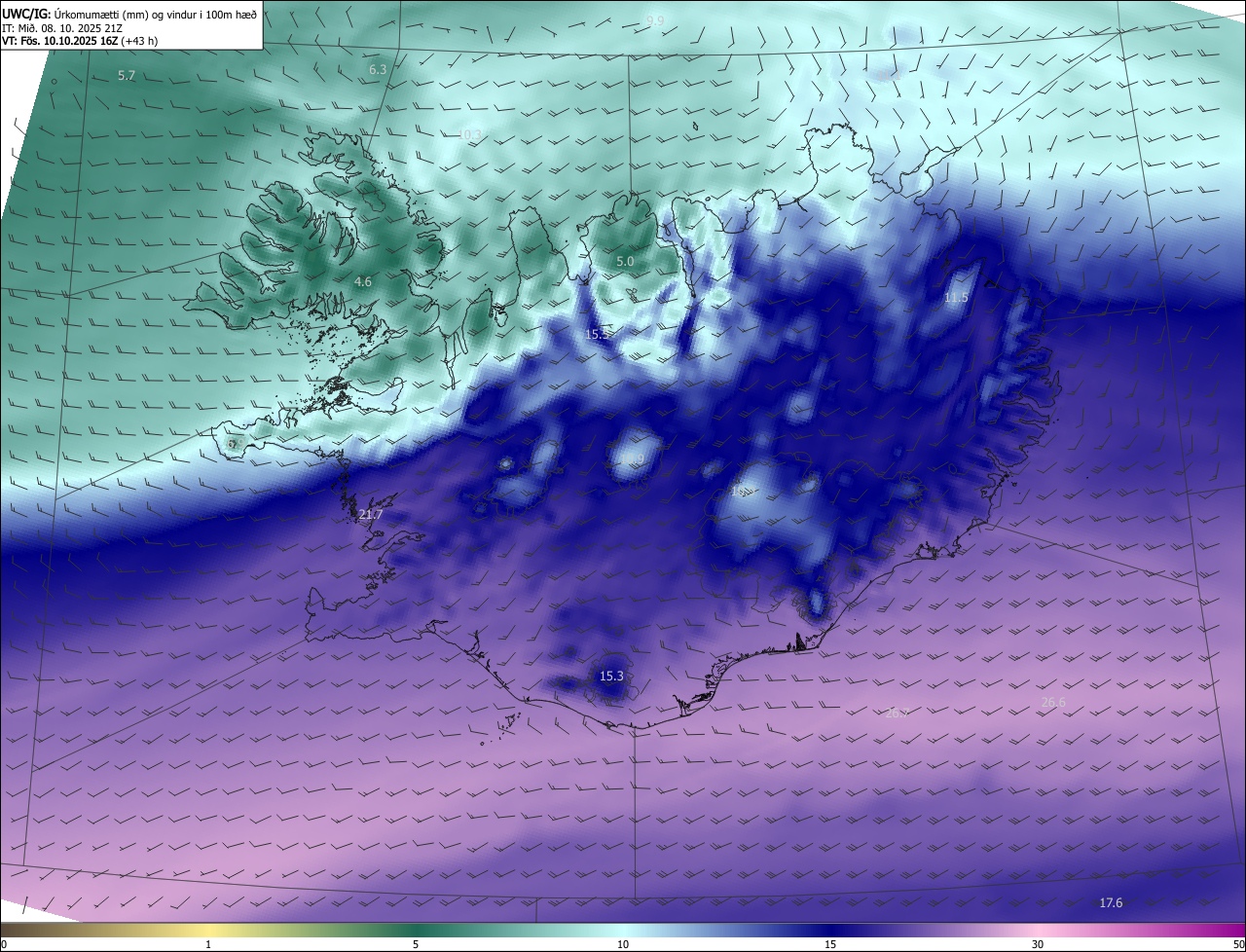
Task: Click the 6.3 value on the map
Action: point(378,70)
